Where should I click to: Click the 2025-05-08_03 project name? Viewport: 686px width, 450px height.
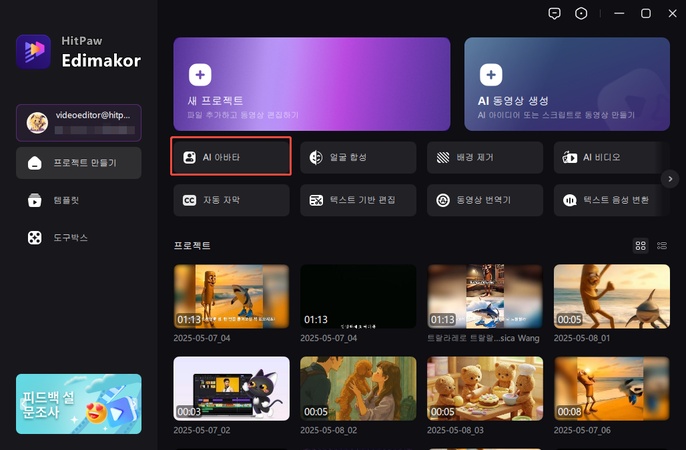click(455, 430)
